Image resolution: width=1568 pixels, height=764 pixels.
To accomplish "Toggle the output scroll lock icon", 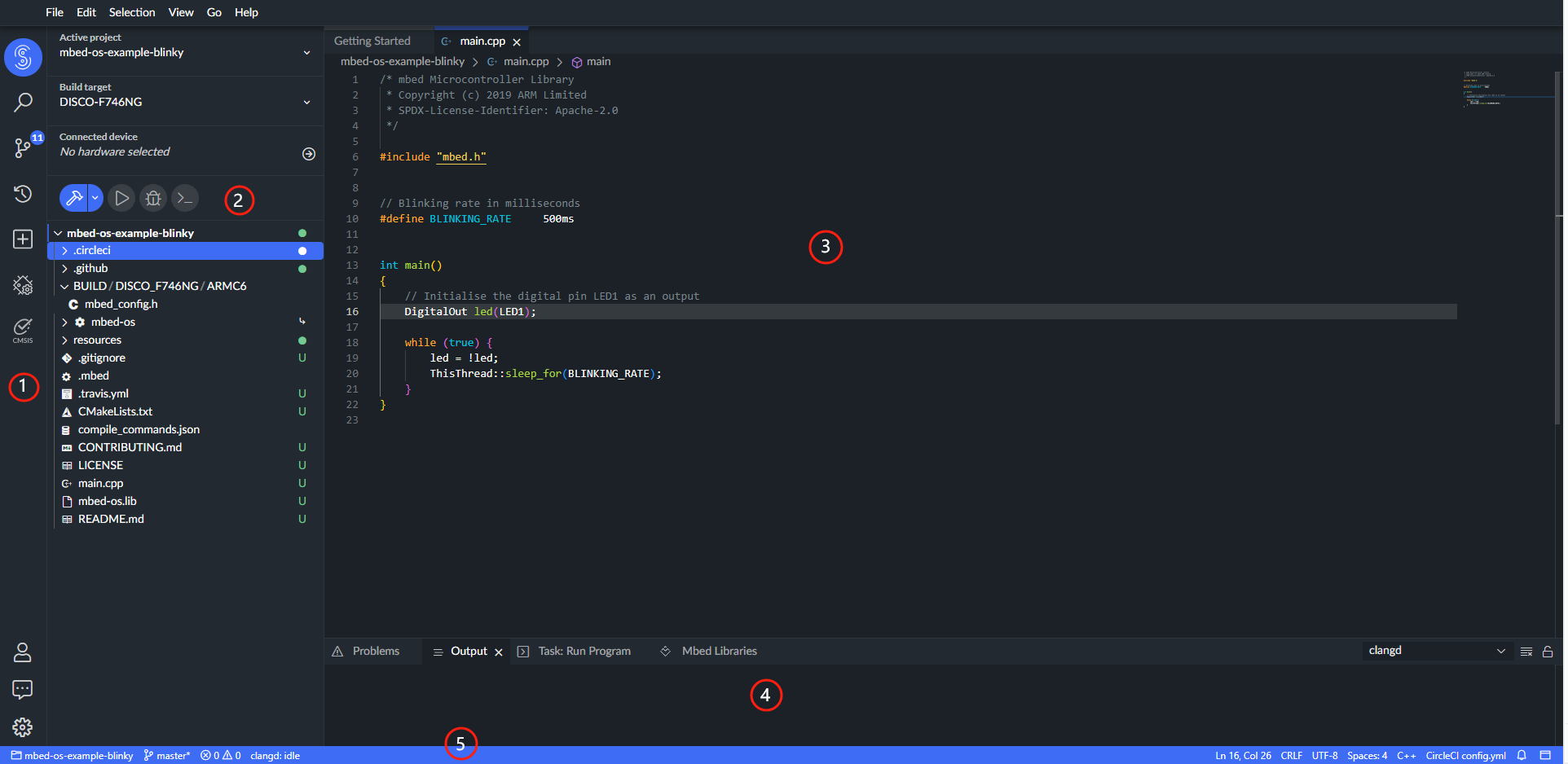I will (1548, 652).
